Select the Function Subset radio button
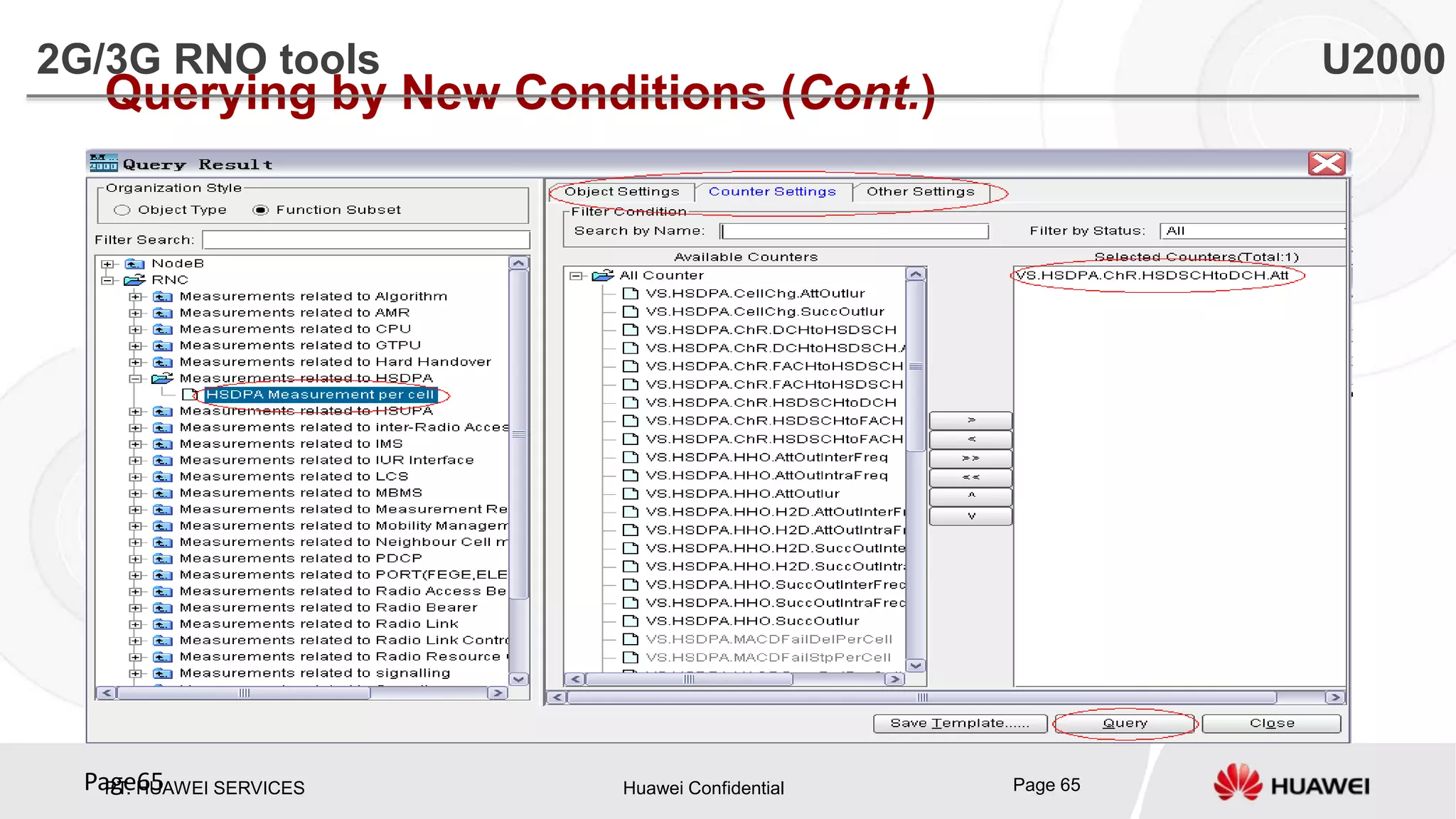The height and width of the screenshot is (819, 1456). click(261, 210)
